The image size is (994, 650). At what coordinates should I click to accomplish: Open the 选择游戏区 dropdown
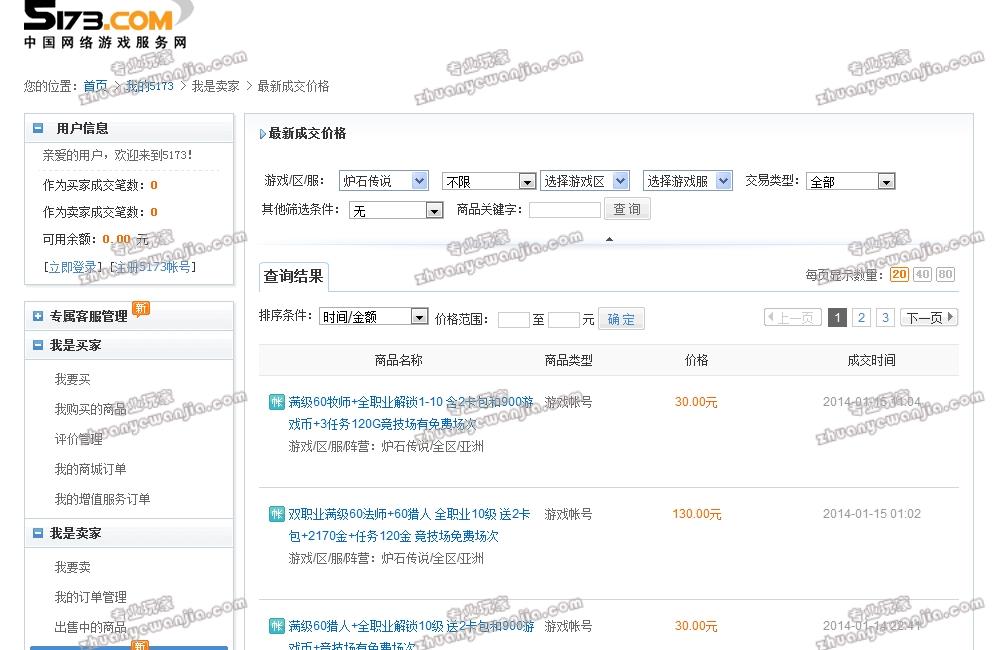pyautogui.click(x=584, y=181)
